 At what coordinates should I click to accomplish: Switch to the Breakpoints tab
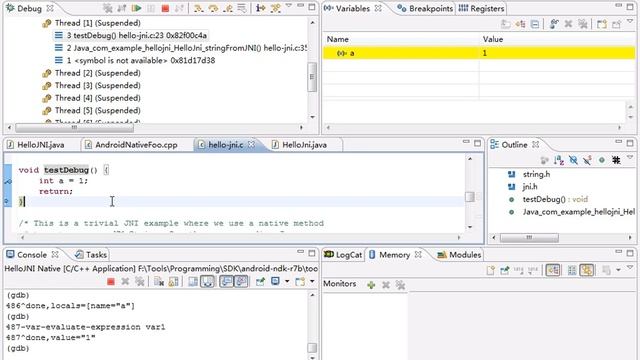[x=425, y=8]
